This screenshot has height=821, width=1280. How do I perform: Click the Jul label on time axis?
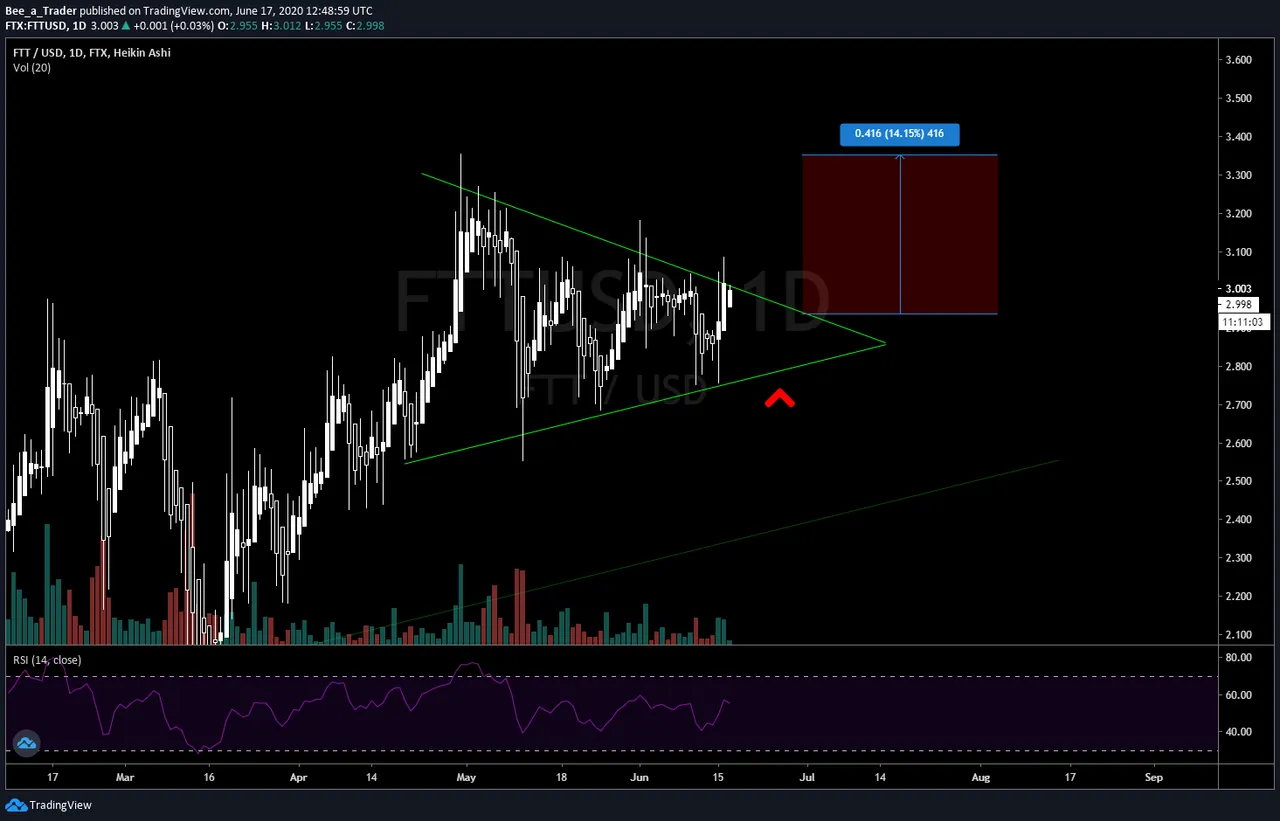click(807, 776)
